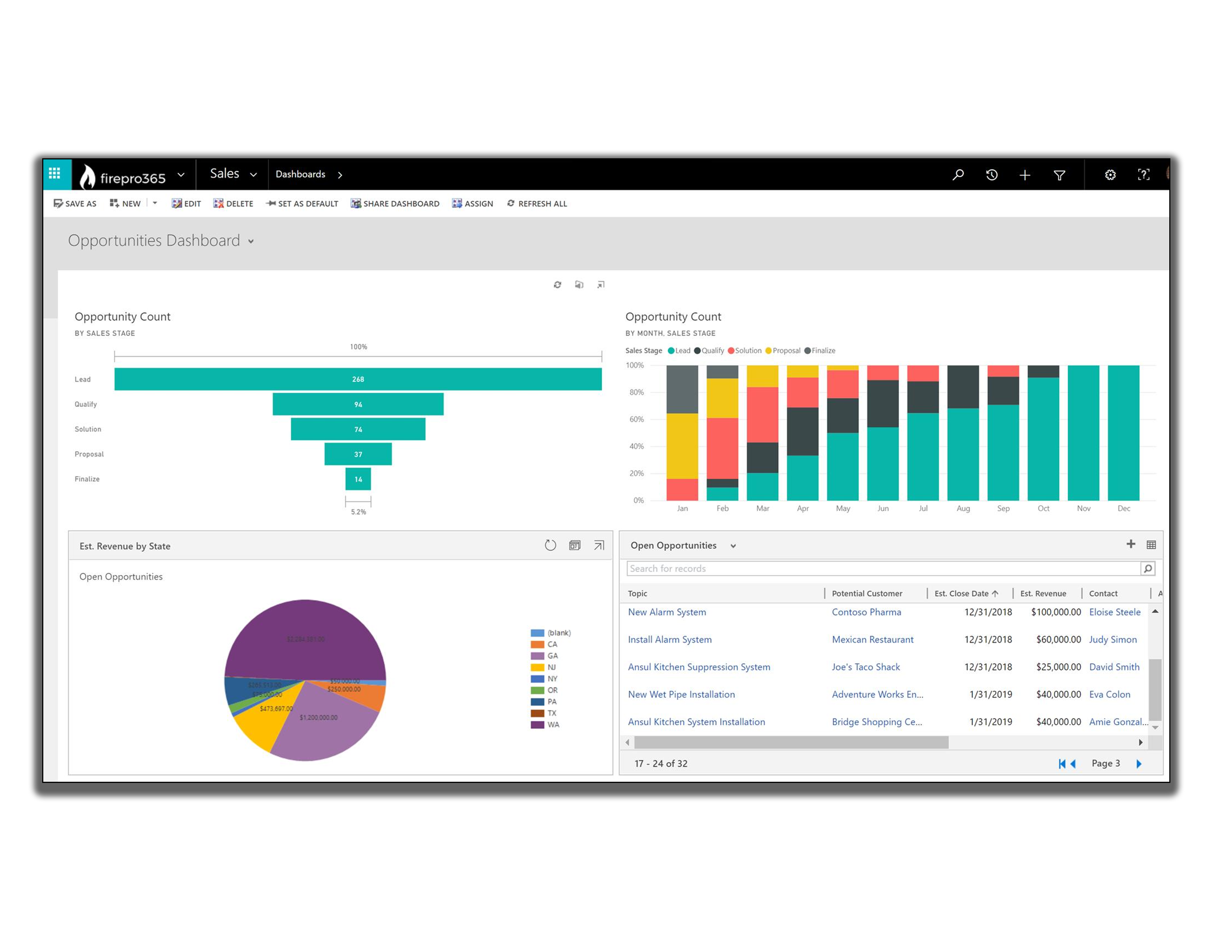The image size is (1232, 952).
Task: Click Edit dashboard command
Action: 186,203
